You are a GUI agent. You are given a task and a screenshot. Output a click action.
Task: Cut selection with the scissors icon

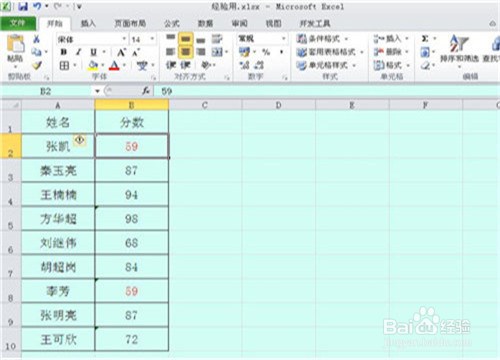pos(36,39)
